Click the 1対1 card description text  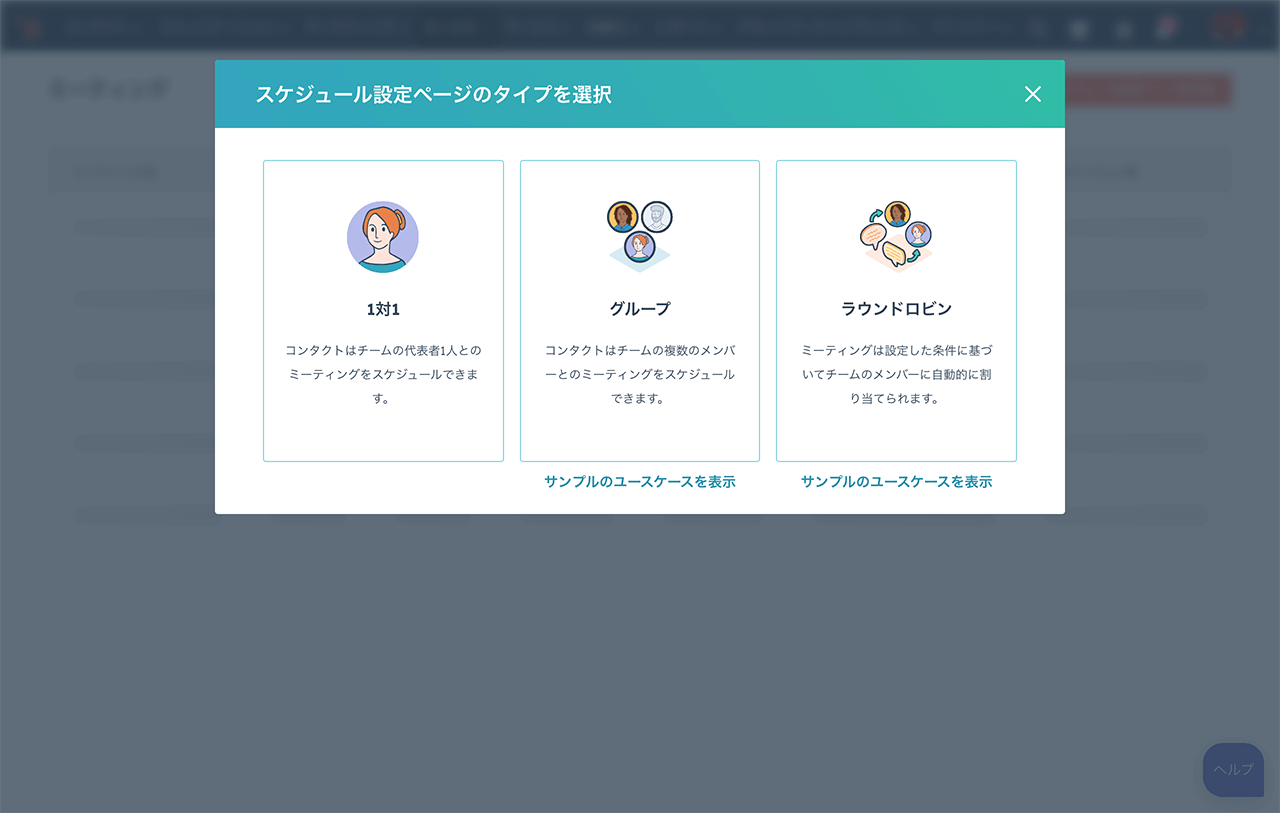click(383, 374)
